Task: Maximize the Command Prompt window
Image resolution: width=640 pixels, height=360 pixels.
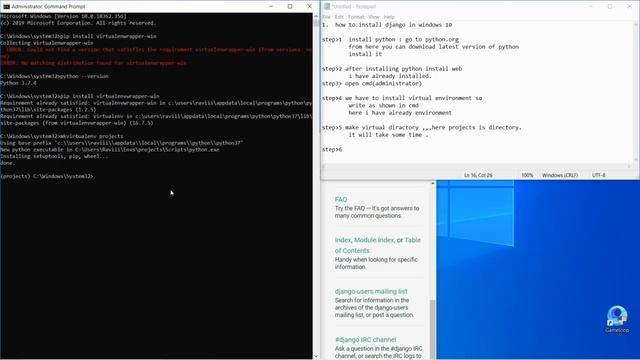Action: click(x=290, y=7)
